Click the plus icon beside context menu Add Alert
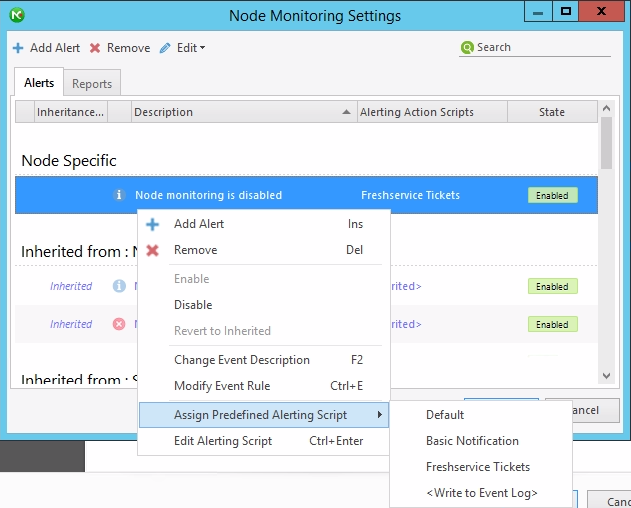The height and width of the screenshot is (508, 631). point(153,224)
